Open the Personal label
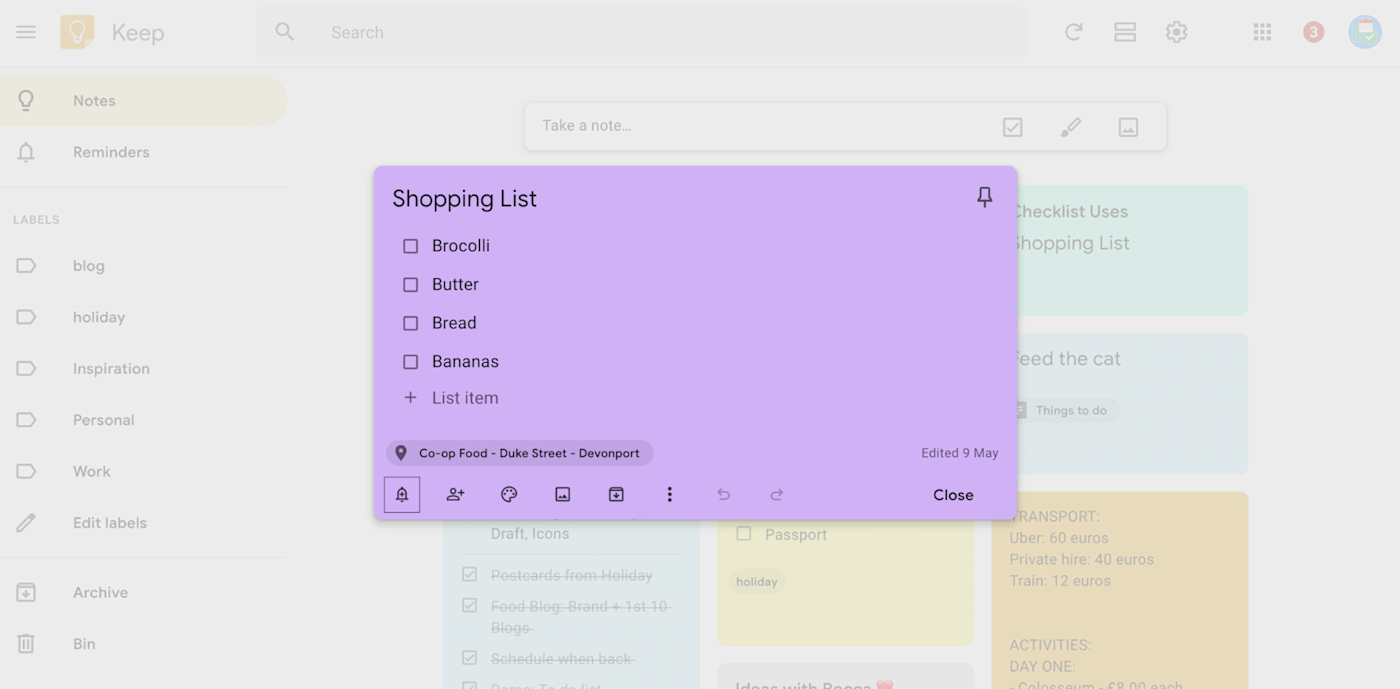The image size is (1400, 689). tap(143, 420)
